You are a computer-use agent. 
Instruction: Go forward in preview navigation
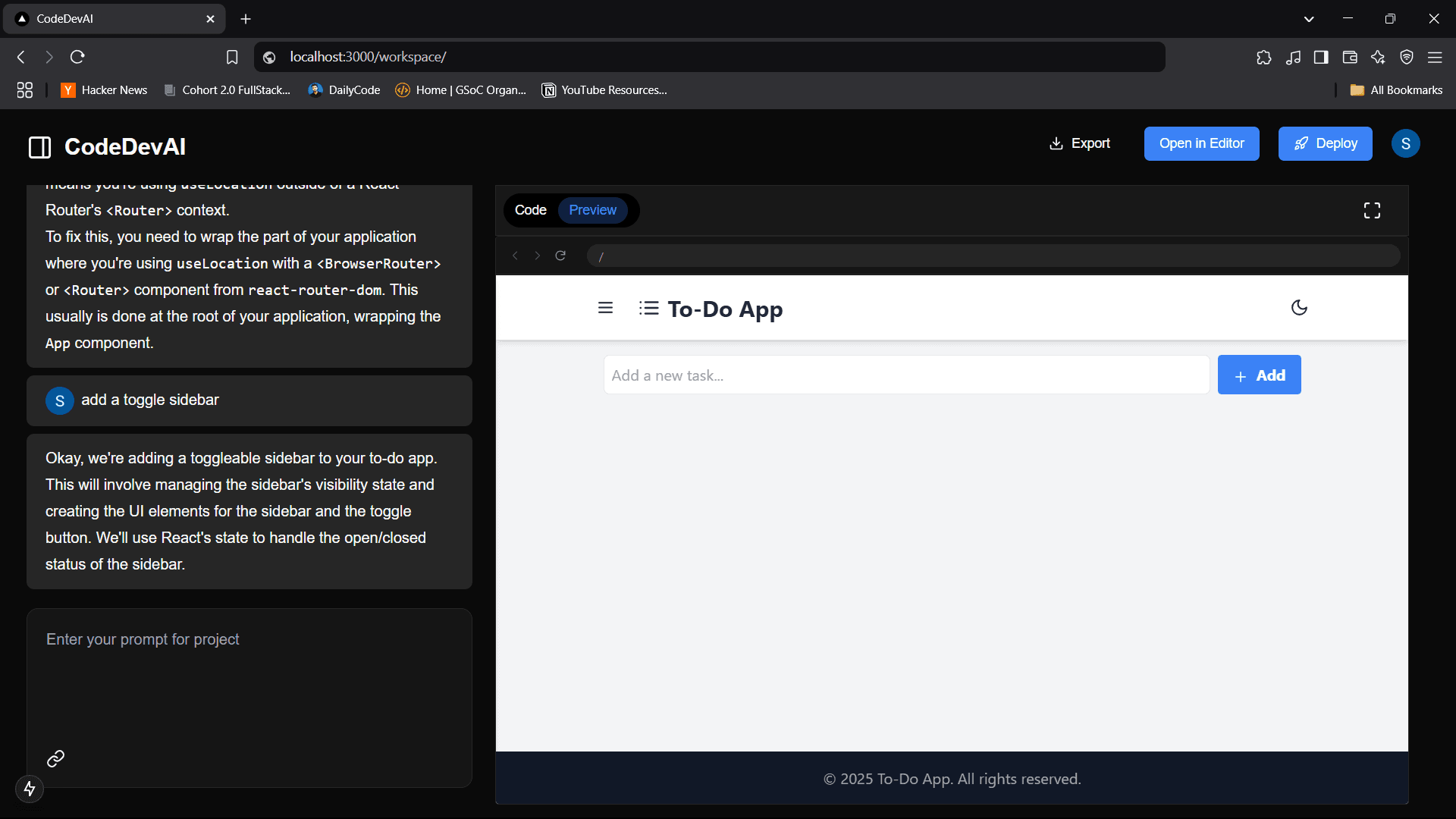pos(538,256)
